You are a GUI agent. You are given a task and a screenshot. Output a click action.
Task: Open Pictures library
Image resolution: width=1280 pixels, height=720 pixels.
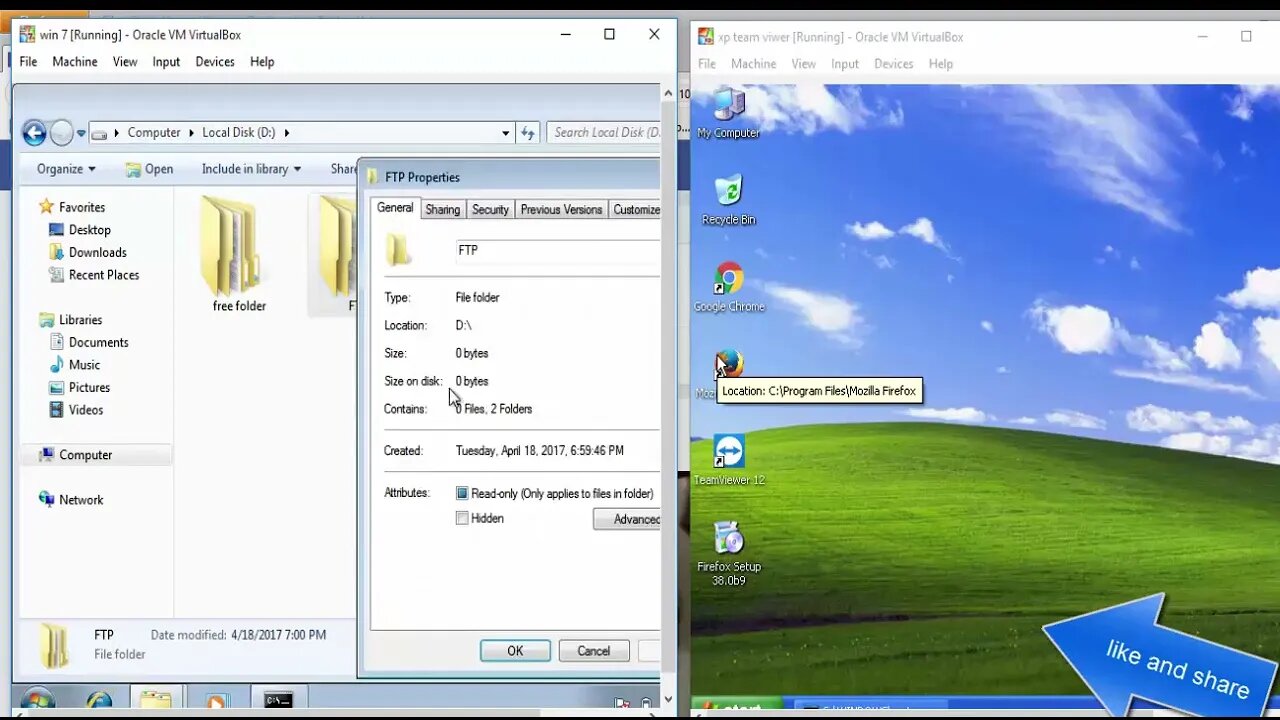coord(89,387)
